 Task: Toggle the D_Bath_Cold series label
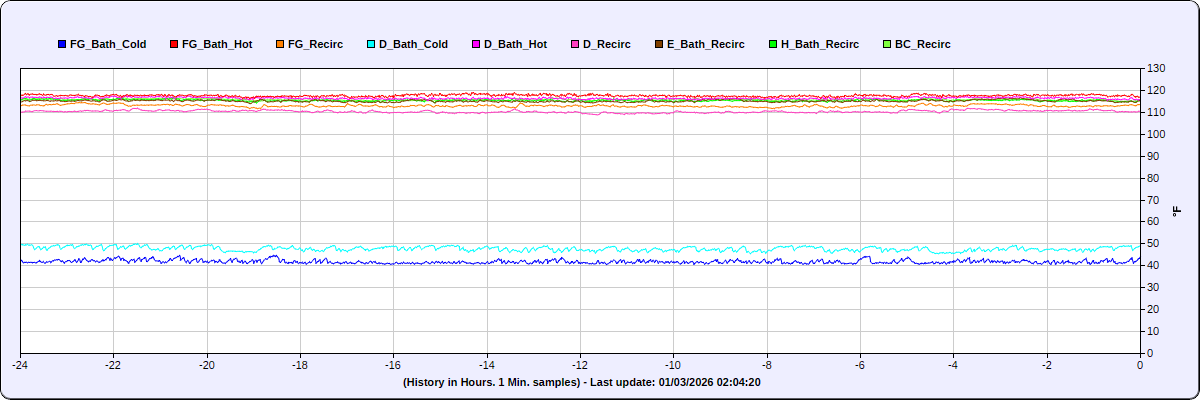click(413, 45)
